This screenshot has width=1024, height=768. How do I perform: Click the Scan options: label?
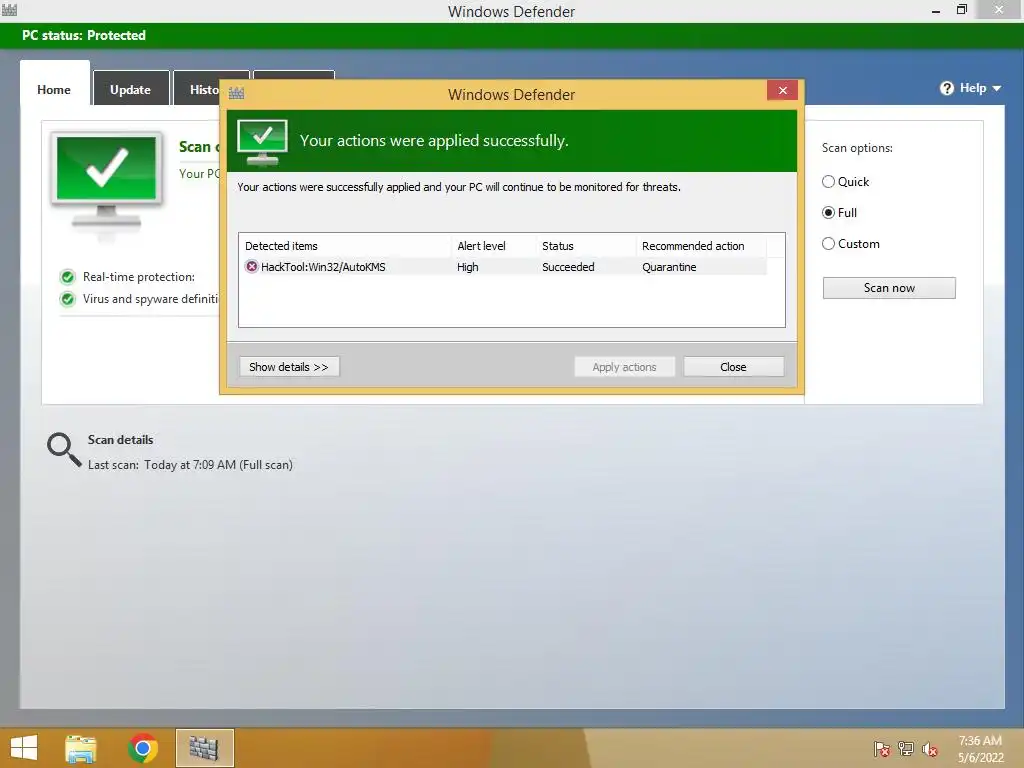click(x=857, y=148)
